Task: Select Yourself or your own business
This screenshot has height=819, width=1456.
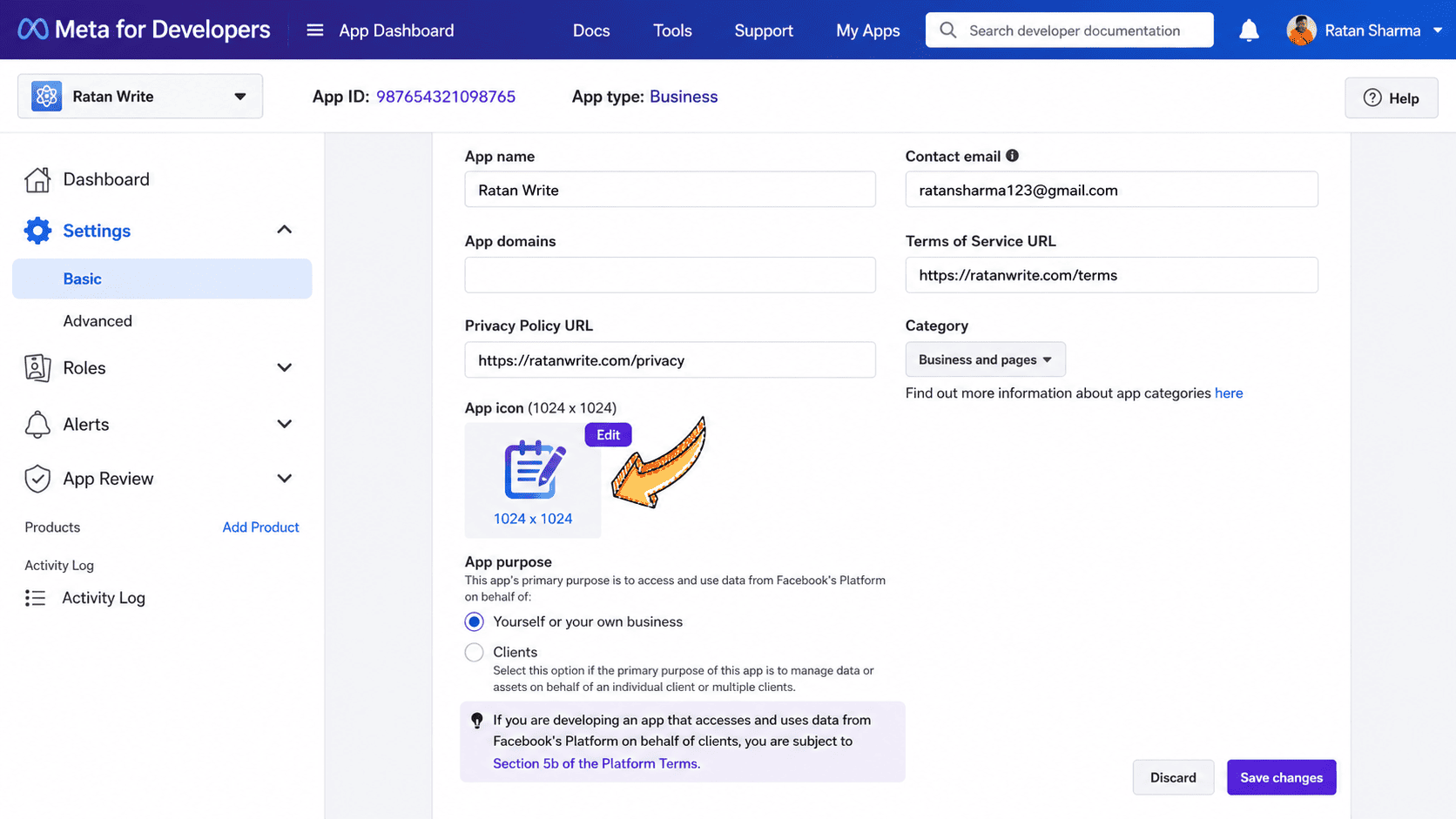Action: coord(474,621)
